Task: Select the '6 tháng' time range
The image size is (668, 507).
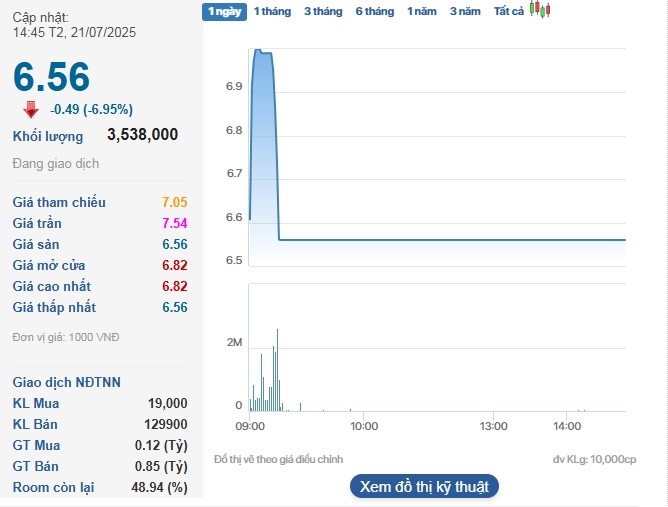Action: pyautogui.click(x=375, y=11)
